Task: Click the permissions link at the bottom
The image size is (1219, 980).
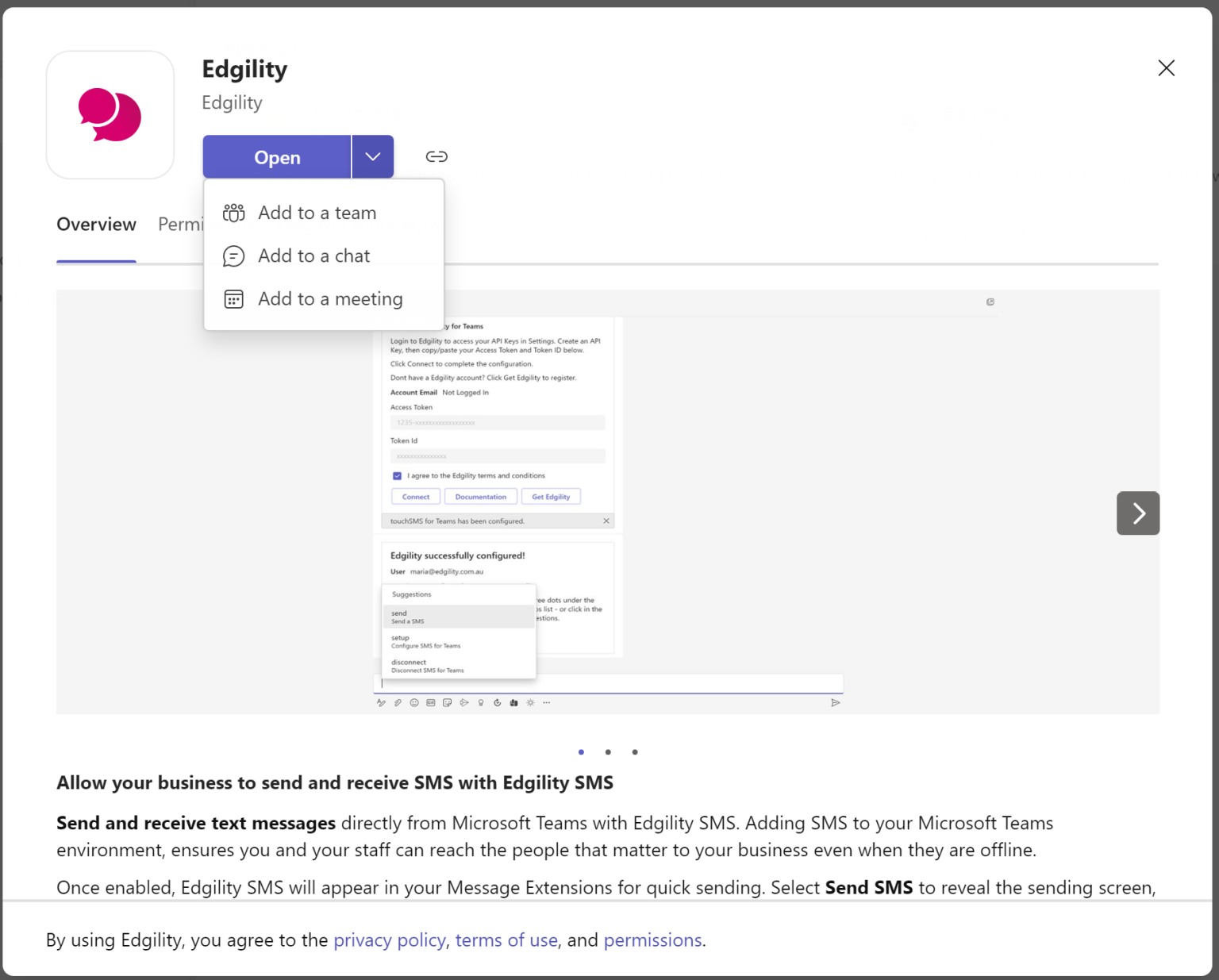Action: click(x=652, y=940)
